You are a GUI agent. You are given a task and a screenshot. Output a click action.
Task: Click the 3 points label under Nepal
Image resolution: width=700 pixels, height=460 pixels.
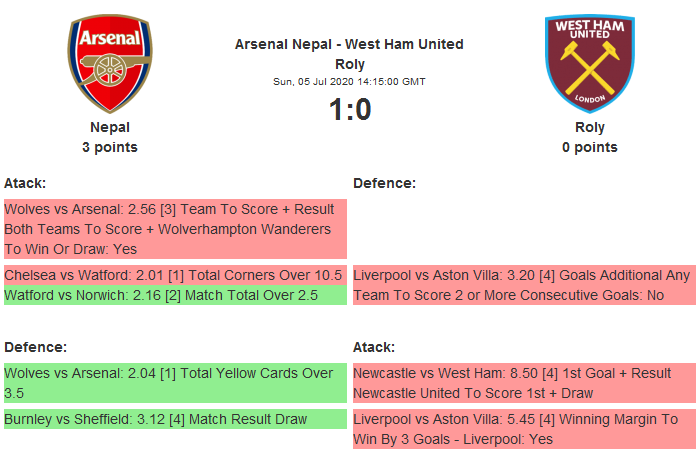tap(110, 147)
